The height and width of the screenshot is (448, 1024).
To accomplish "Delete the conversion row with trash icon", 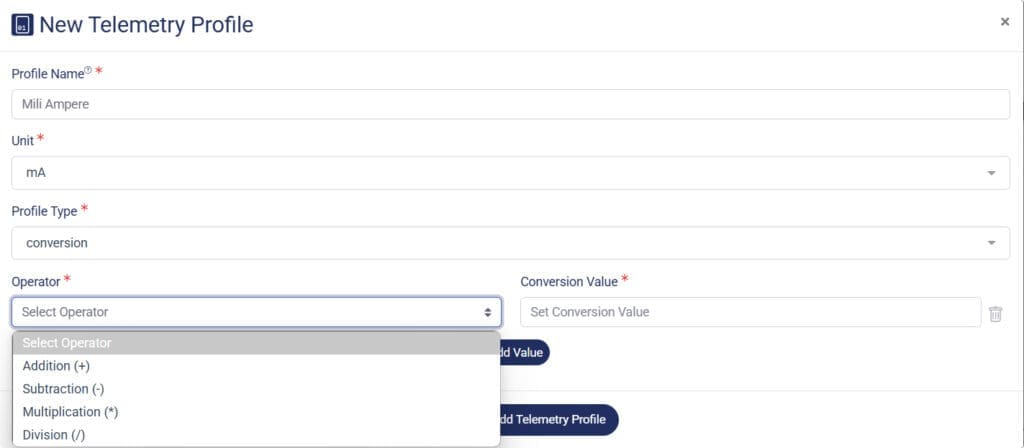I will click(996, 314).
